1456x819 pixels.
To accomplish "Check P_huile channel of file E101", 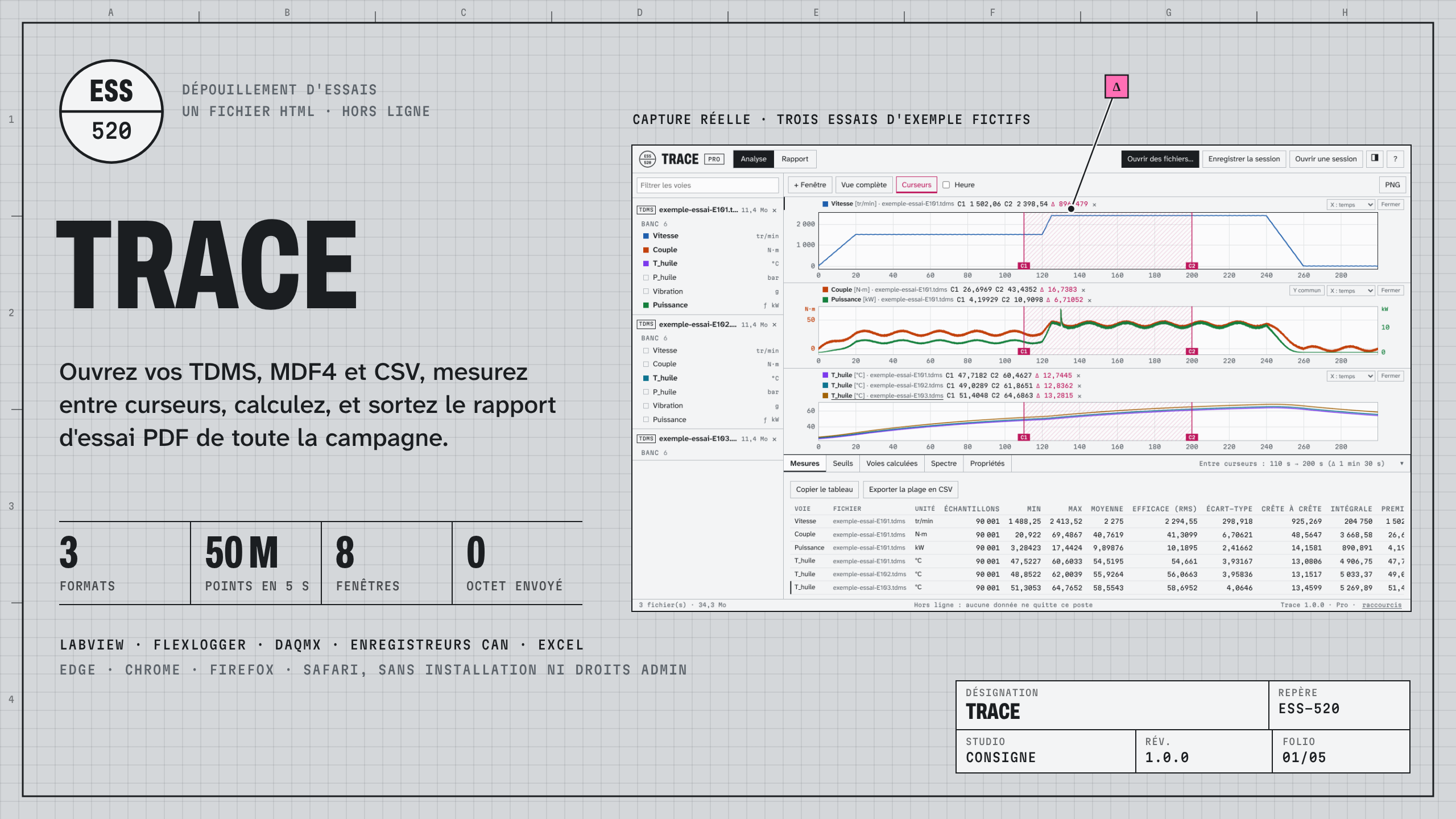I will [x=646, y=278].
